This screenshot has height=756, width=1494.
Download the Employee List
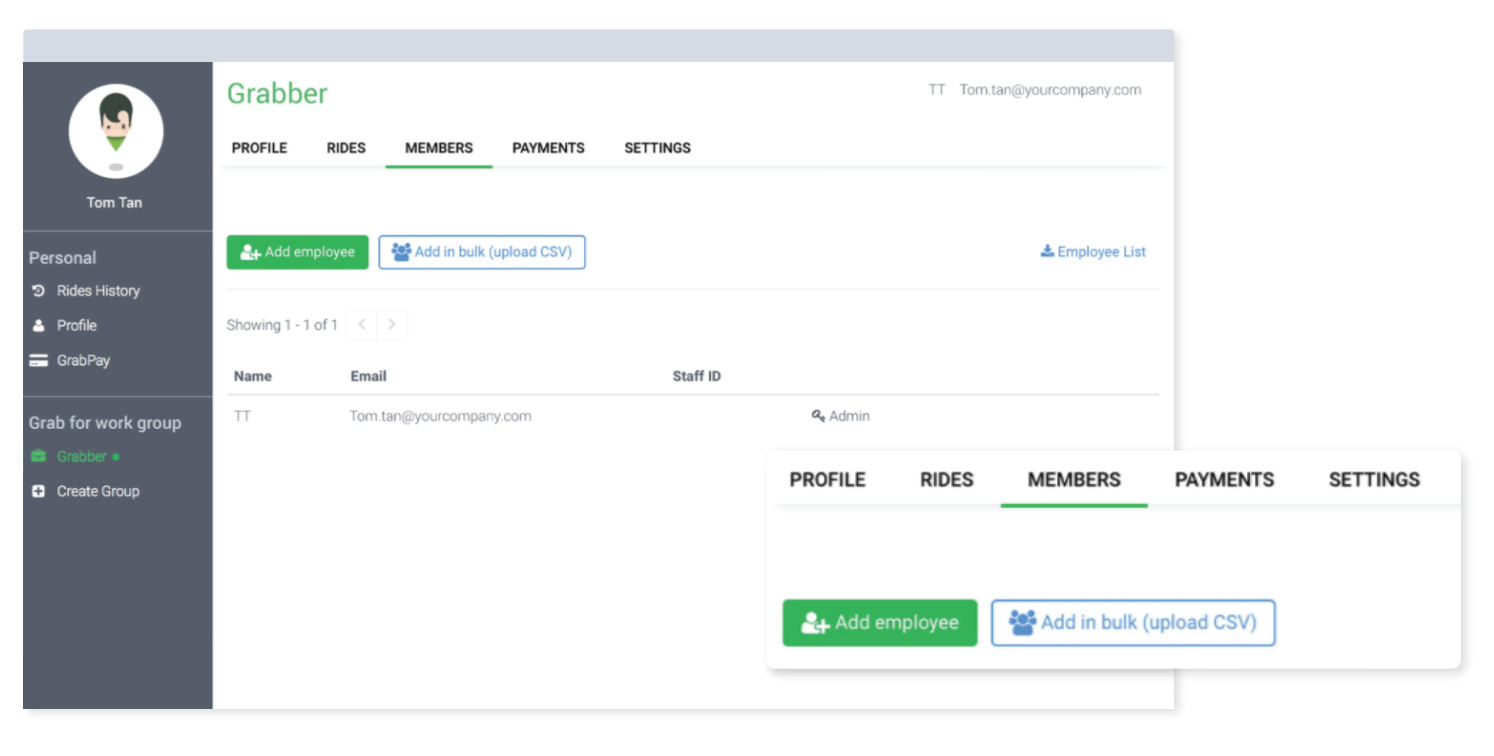coord(1093,252)
